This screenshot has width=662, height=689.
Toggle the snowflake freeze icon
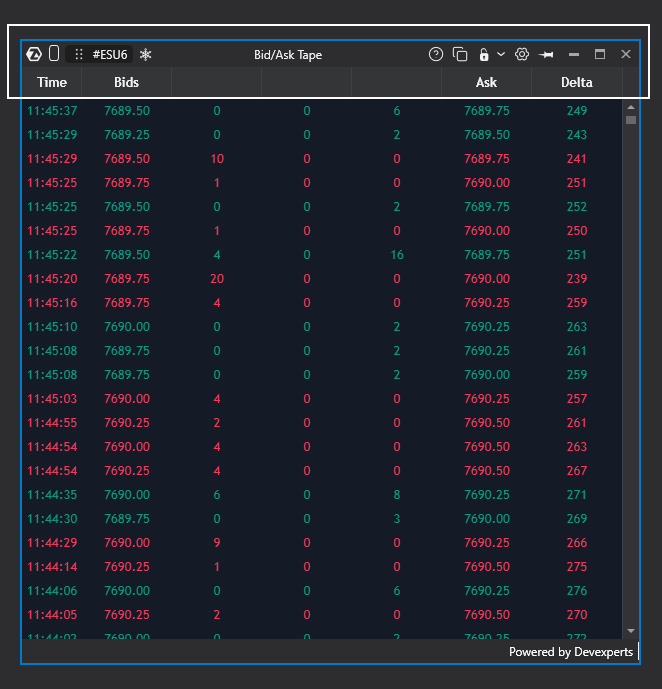(145, 54)
